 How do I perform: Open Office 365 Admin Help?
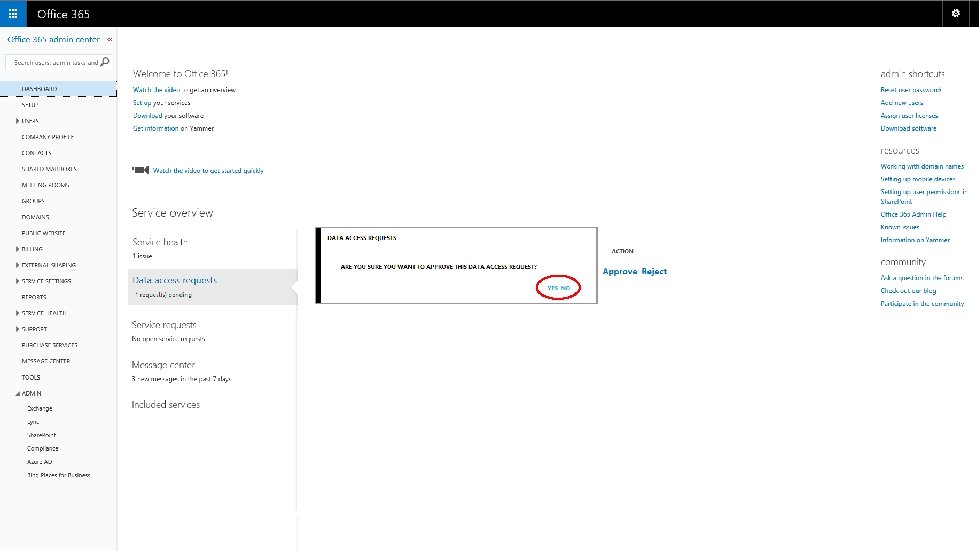tap(913, 215)
